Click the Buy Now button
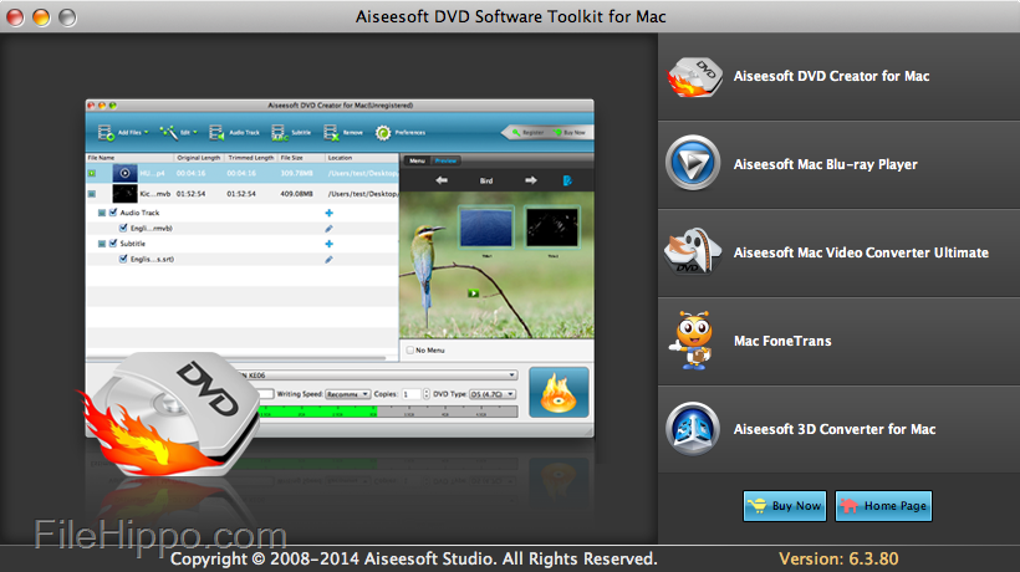The width and height of the screenshot is (1020, 572). [x=784, y=506]
